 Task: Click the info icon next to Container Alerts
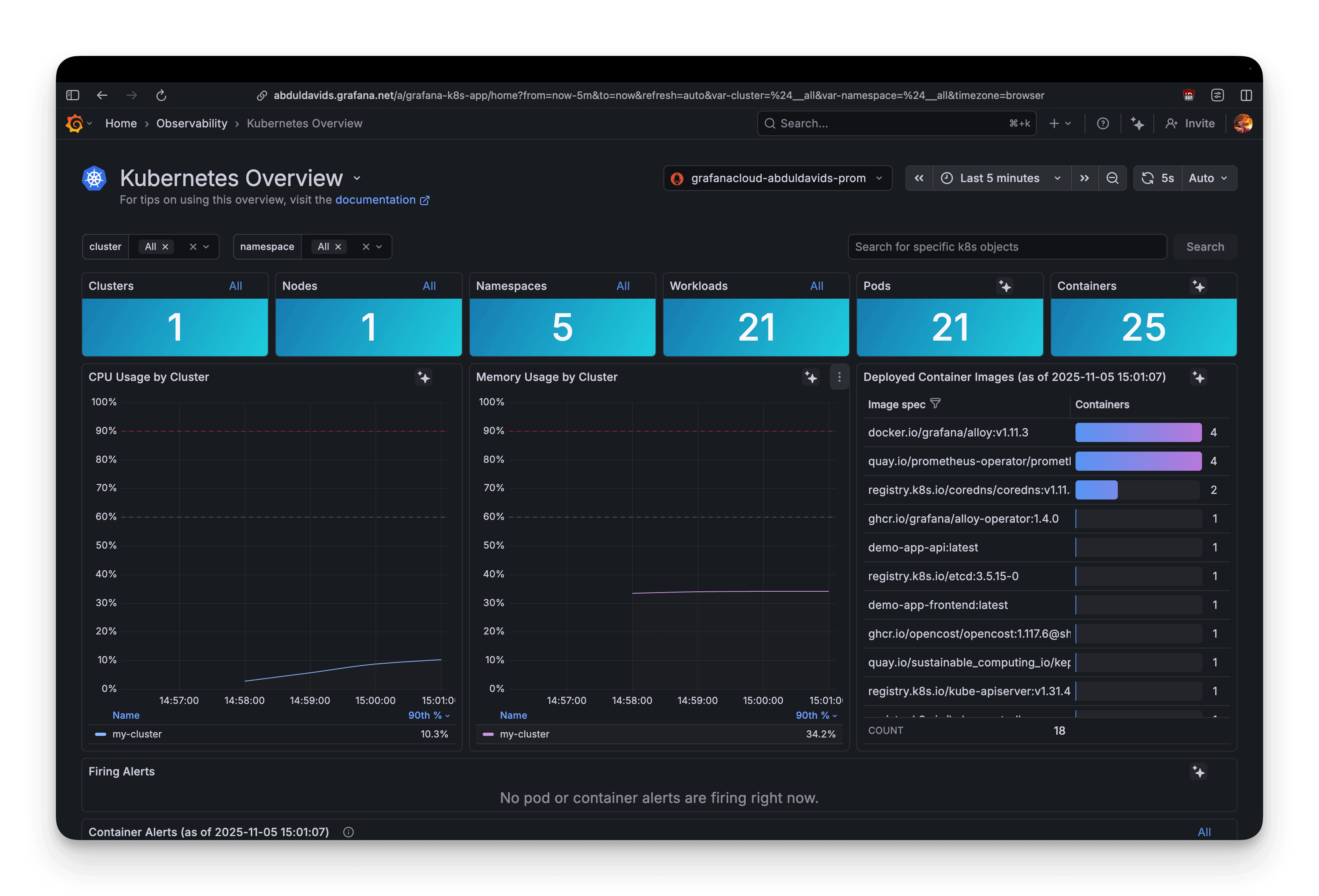coord(348,832)
